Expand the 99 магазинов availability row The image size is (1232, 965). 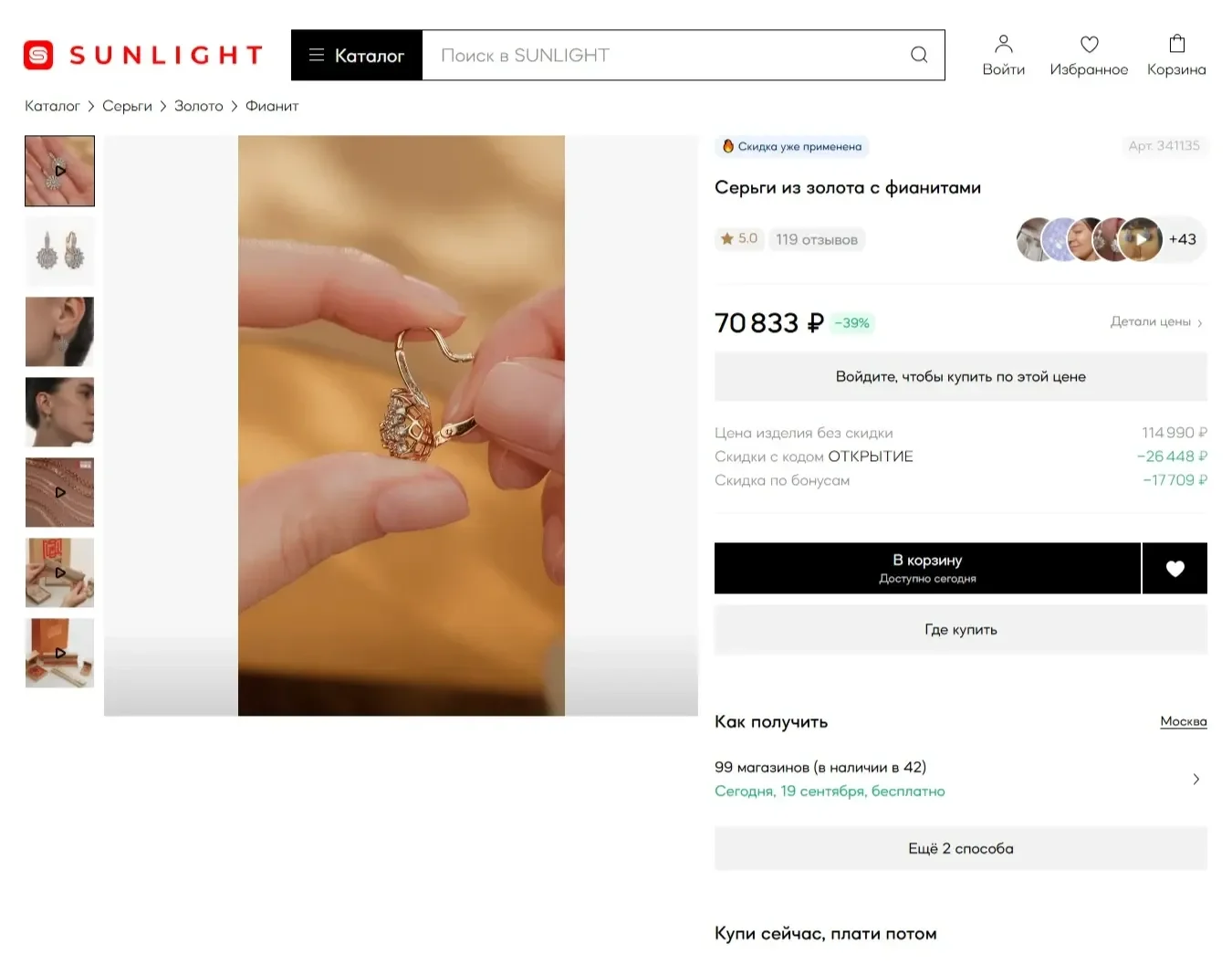pyautogui.click(x=960, y=779)
